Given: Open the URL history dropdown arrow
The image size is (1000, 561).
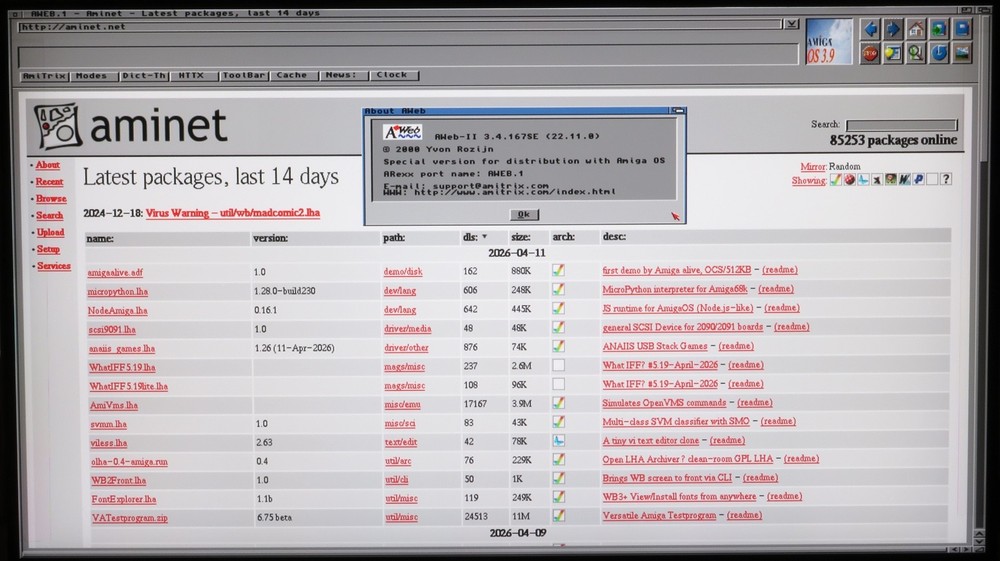Looking at the screenshot, I should (791, 24).
